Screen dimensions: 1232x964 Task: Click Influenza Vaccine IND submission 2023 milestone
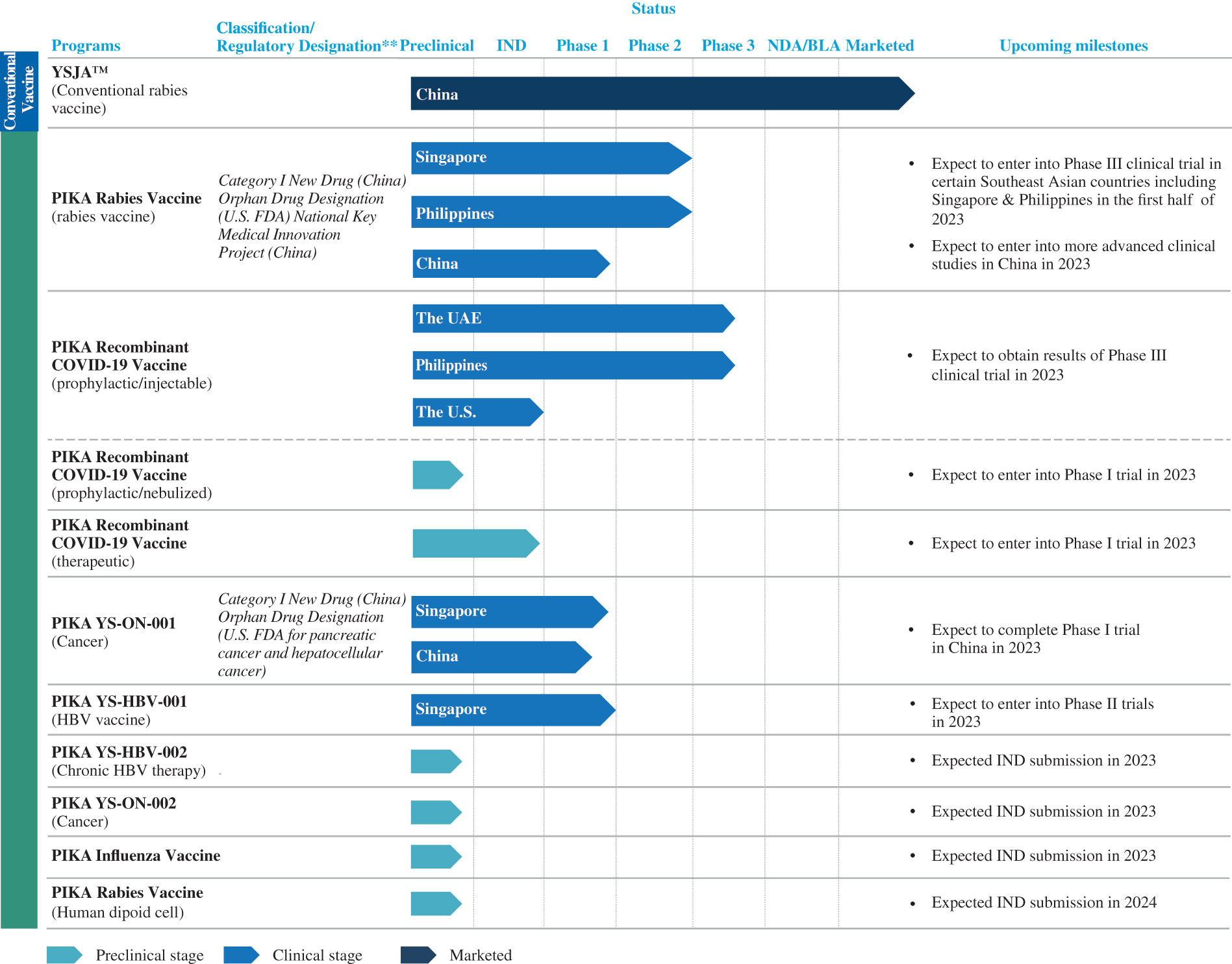[1044, 856]
